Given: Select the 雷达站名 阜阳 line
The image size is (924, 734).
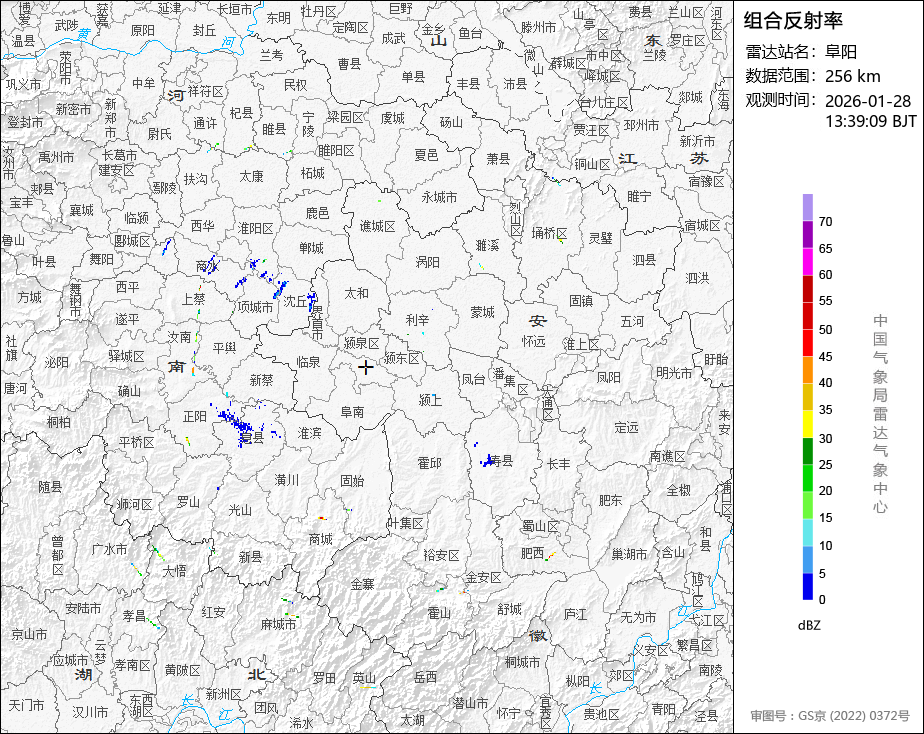Looking at the screenshot, I should (x=801, y=52).
